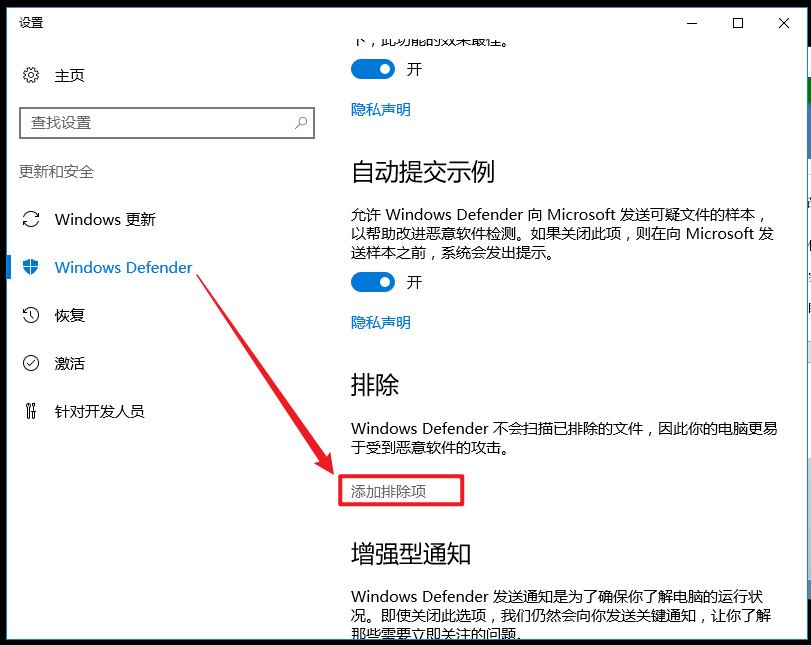Click the 自动提交示例 heading

click(423, 172)
